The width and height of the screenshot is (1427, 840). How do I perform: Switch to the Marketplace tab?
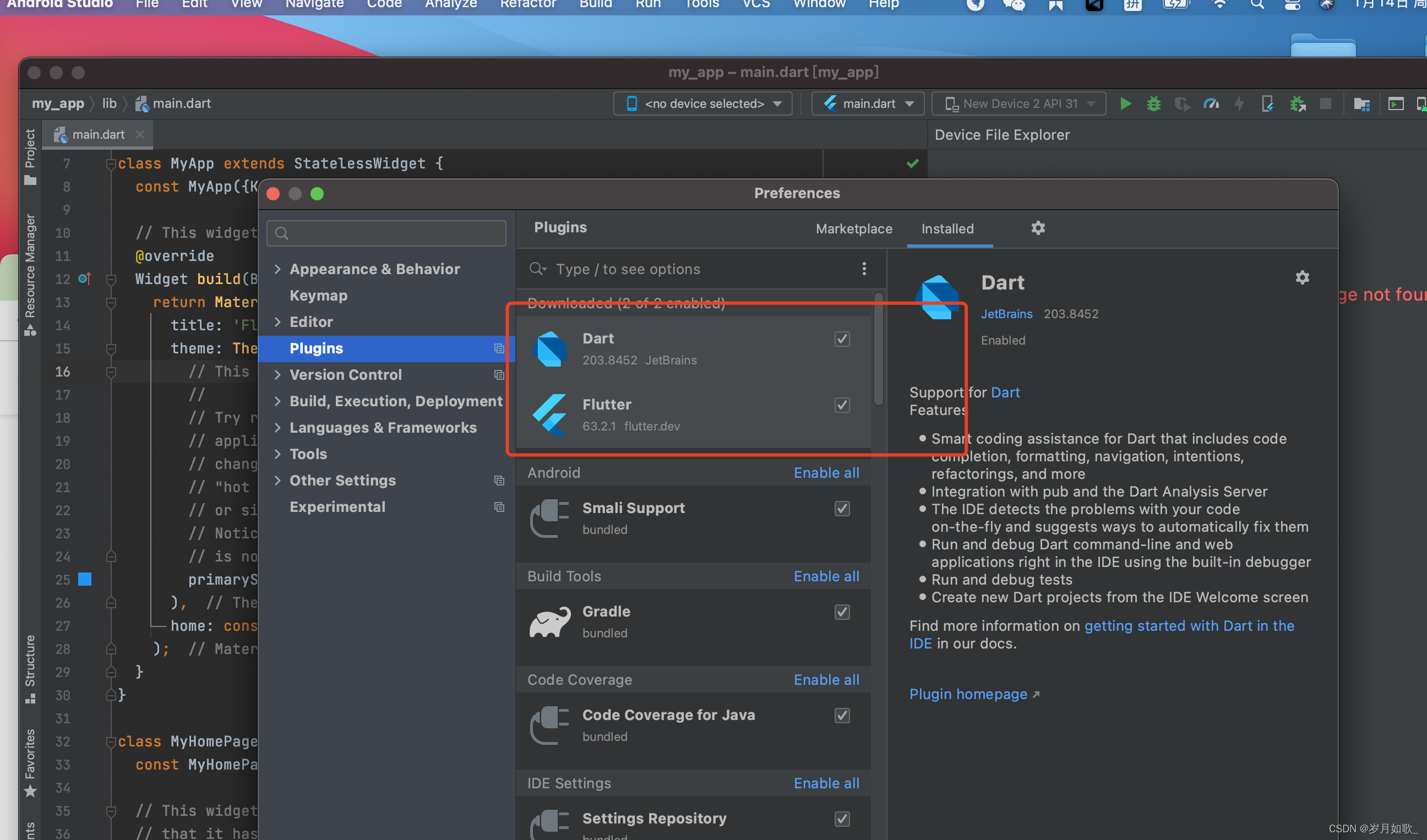pyautogui.click(x=853, y=228)
